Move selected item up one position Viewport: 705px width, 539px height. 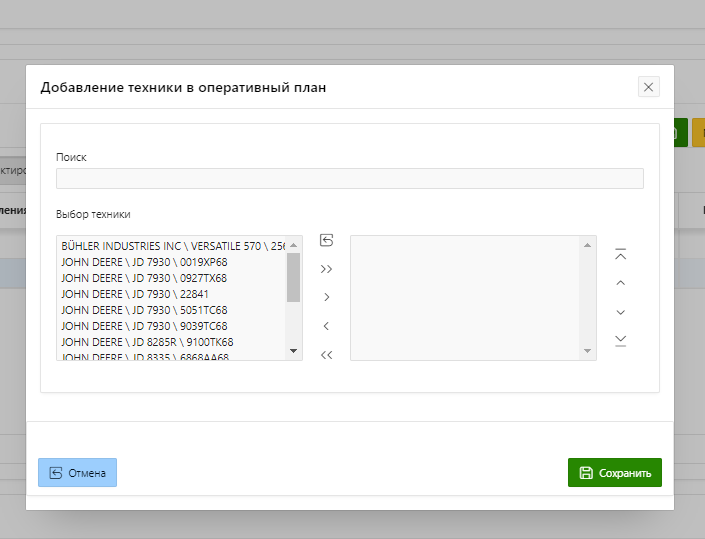[621, 283]
